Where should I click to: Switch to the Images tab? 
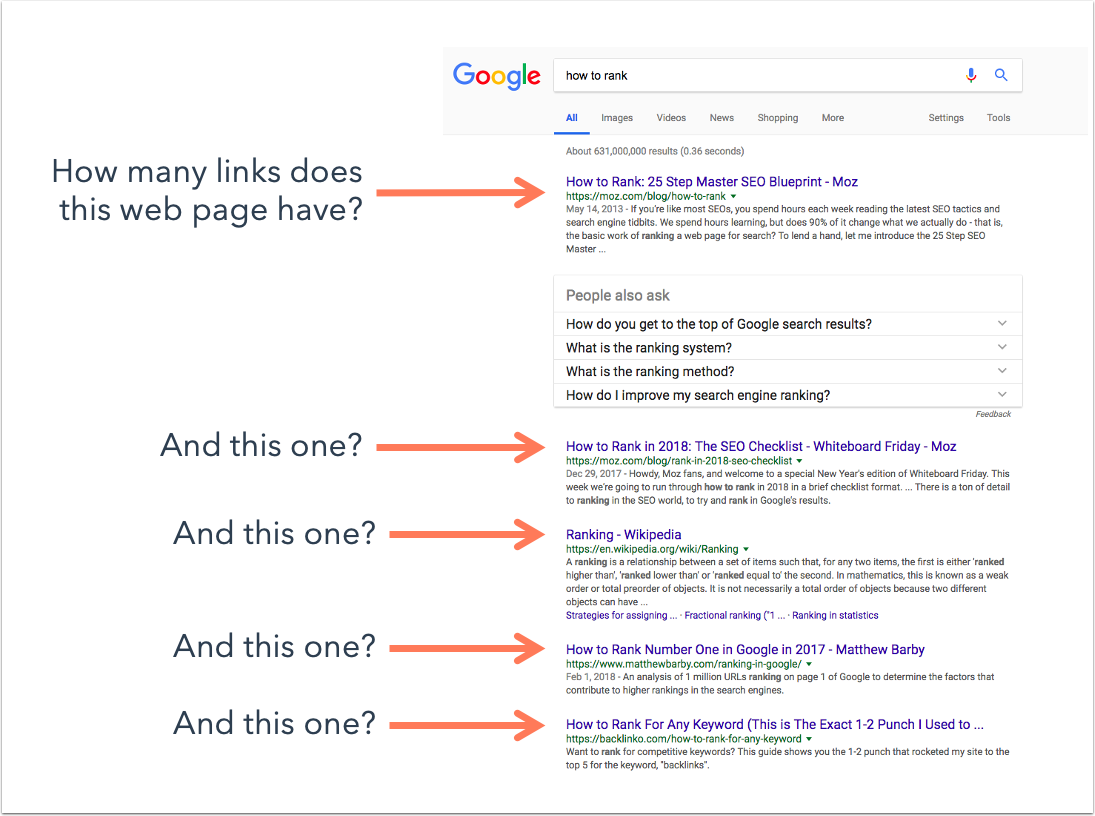pos(617,118)
